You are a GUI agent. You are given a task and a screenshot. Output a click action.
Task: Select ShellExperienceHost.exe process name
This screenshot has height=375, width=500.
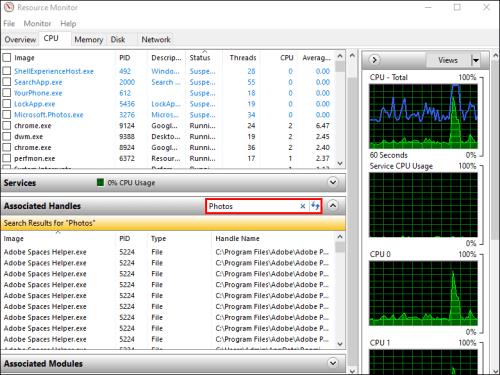[54, 71]
